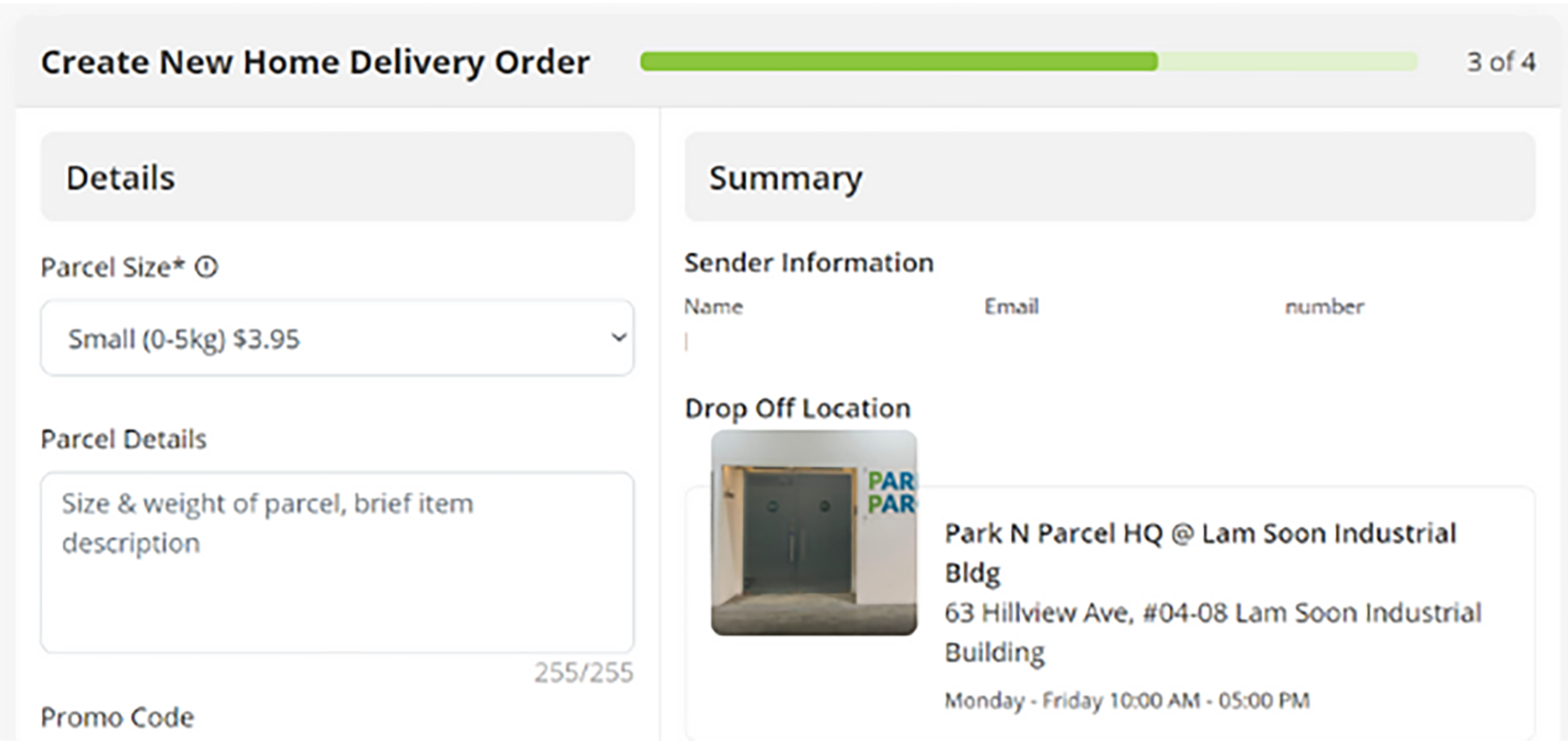This screenshot has height=741, width=1568.
Task: Click the Details section header
Action: pyautogui.click(x=121, y=177)
